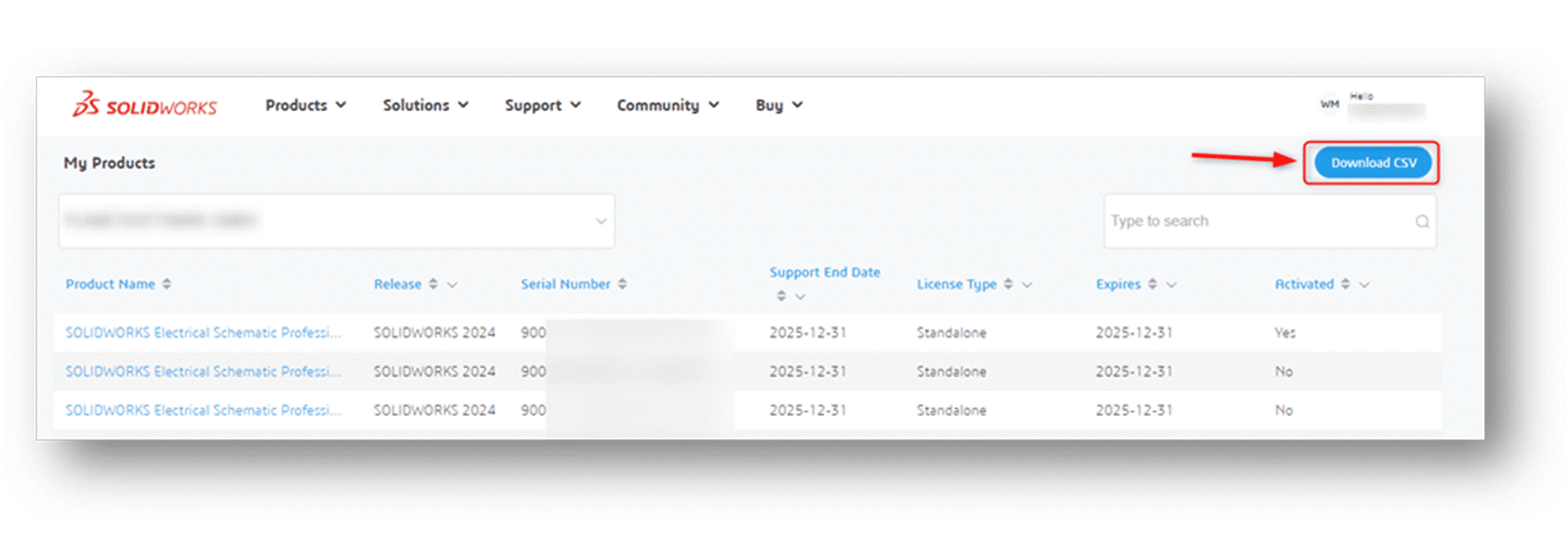Viewport: 1568px width, 553px height.
Task: Open the Support menu
Action: tap(542, 105)
